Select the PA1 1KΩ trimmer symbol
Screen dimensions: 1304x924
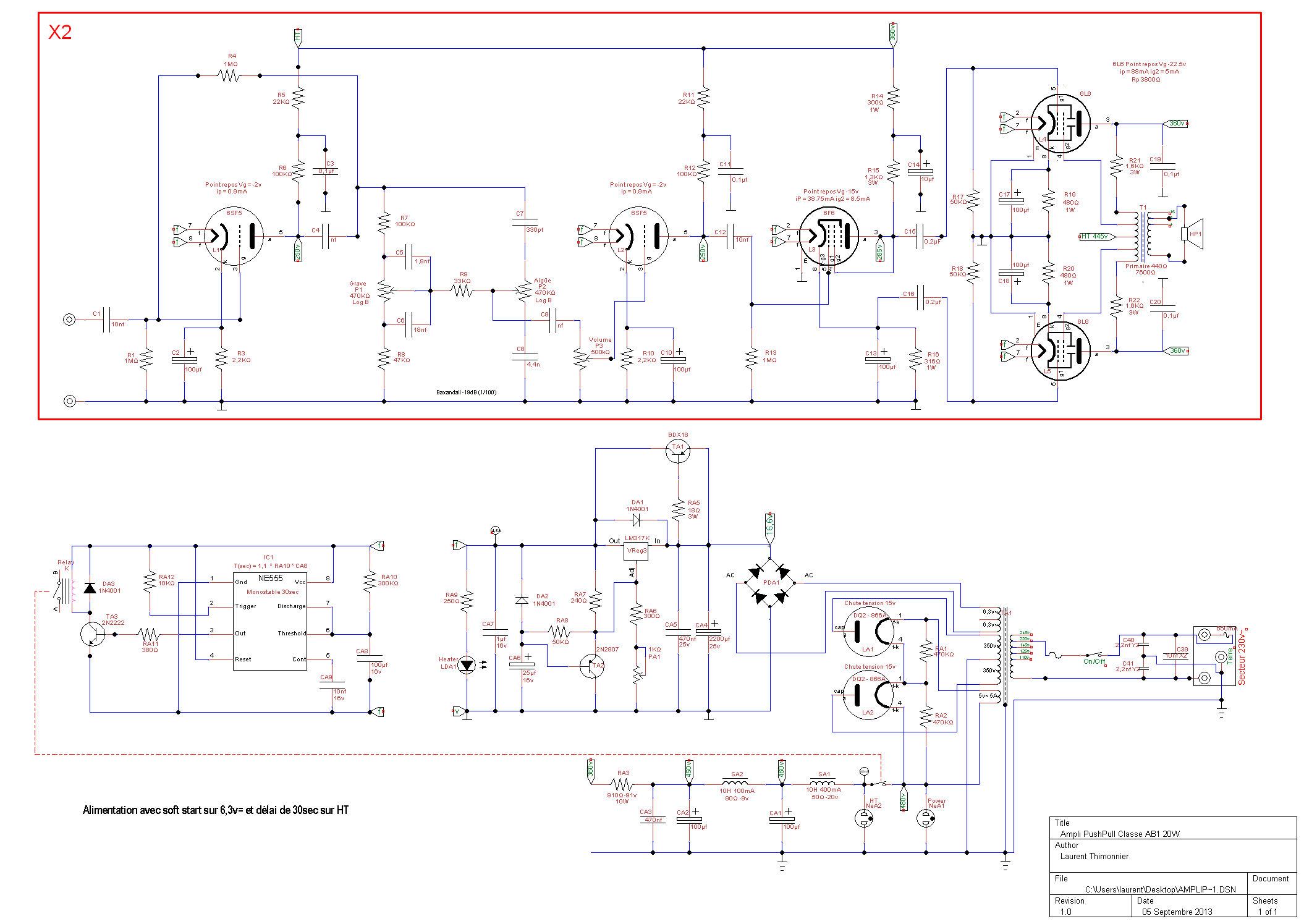637,675
